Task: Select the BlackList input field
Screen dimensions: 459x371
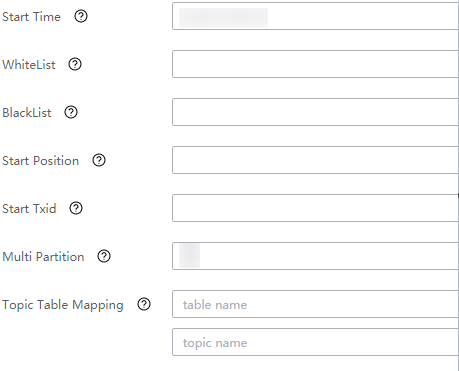Action: 315,112
